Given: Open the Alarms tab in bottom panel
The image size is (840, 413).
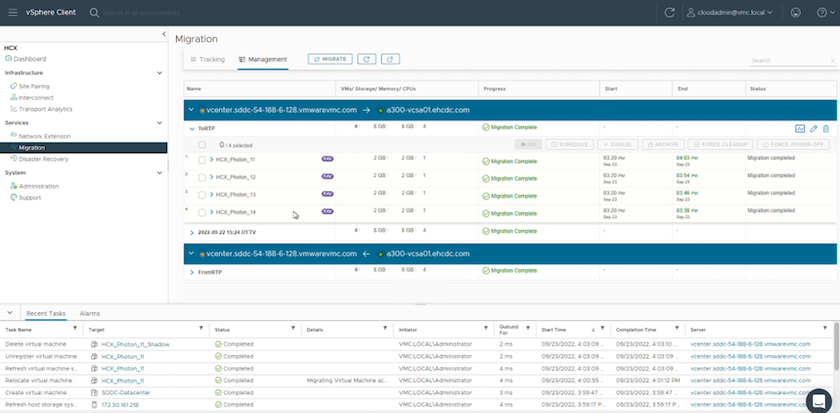Looking at the screenshot, I should [x=89, y=313].
